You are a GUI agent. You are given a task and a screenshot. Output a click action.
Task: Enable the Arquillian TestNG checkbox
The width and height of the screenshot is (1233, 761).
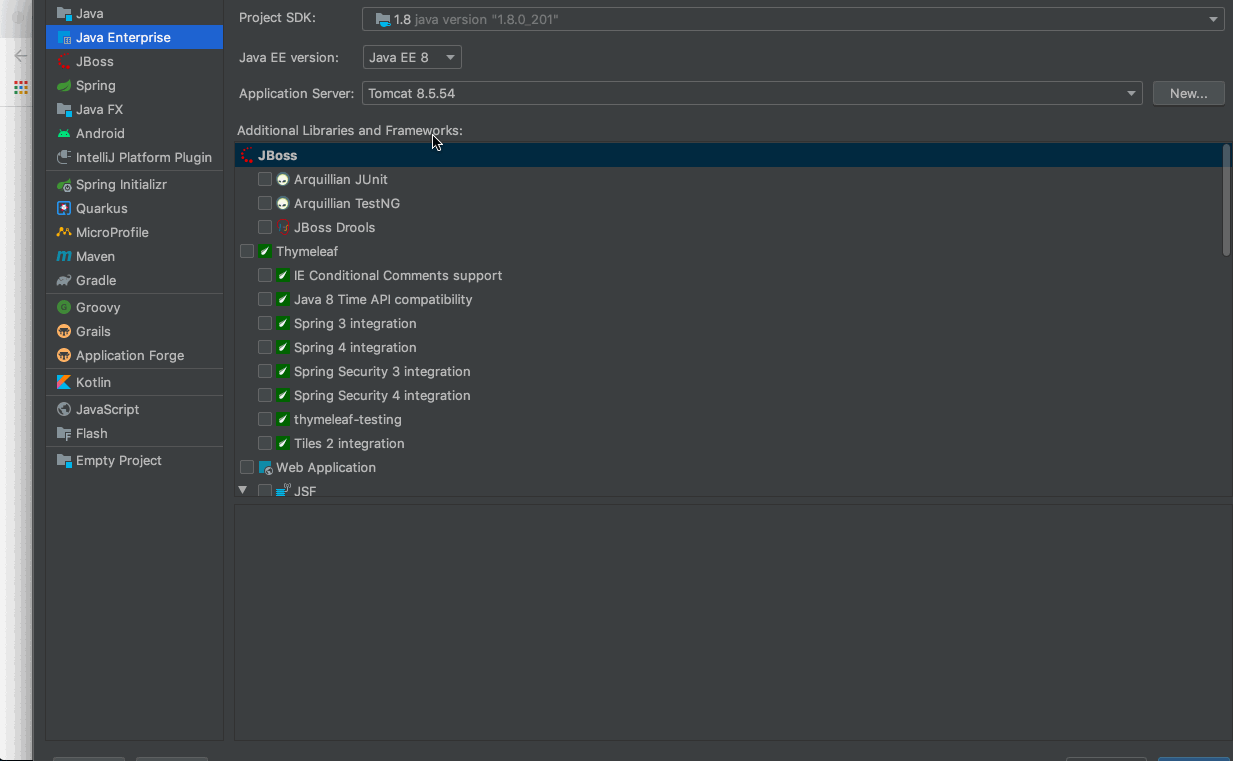coord(265,204)
